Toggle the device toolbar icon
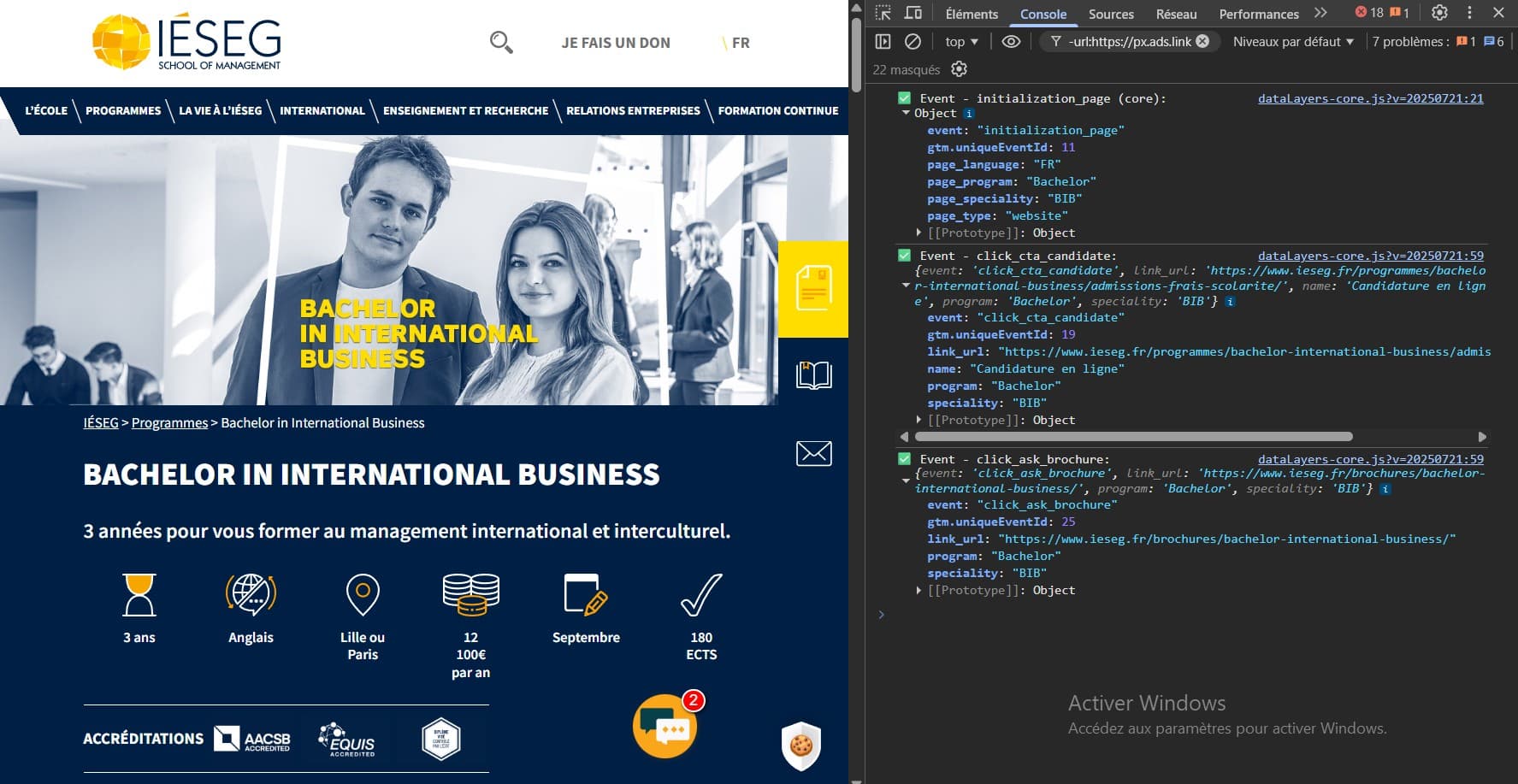This screenshot has height=784, width=1518. point(913,13)
